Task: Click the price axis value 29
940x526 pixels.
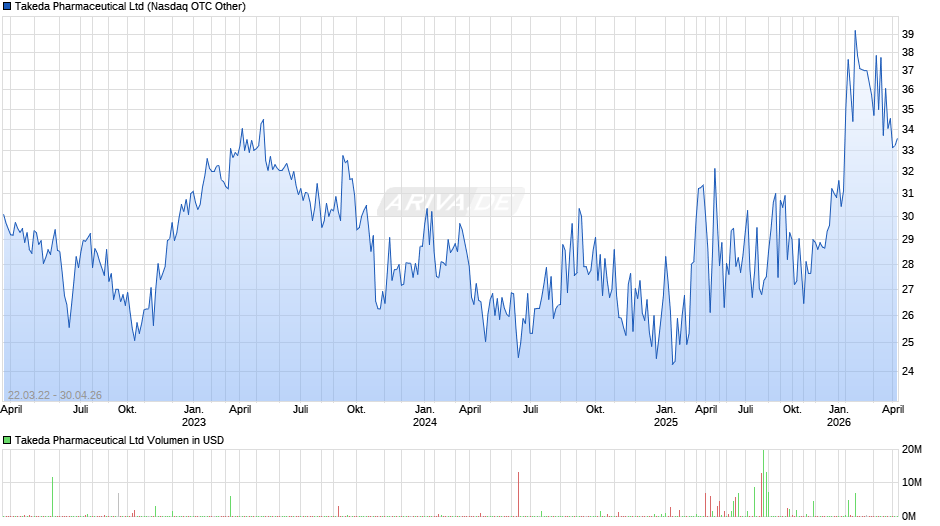Action: tap(908, 239)
